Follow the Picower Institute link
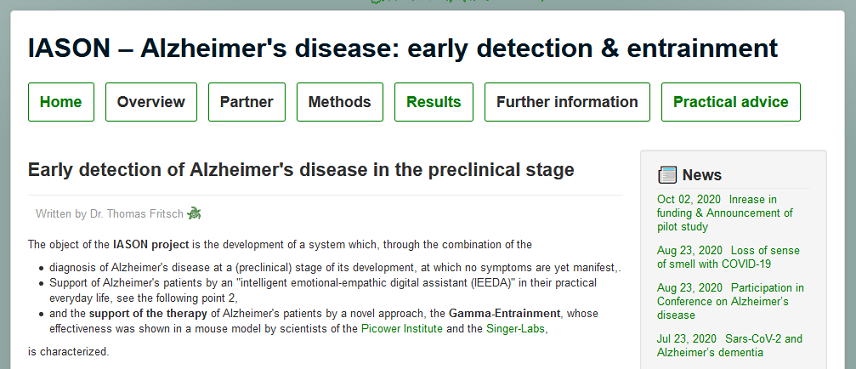856x369 pixels. click(x=402, y=329)
